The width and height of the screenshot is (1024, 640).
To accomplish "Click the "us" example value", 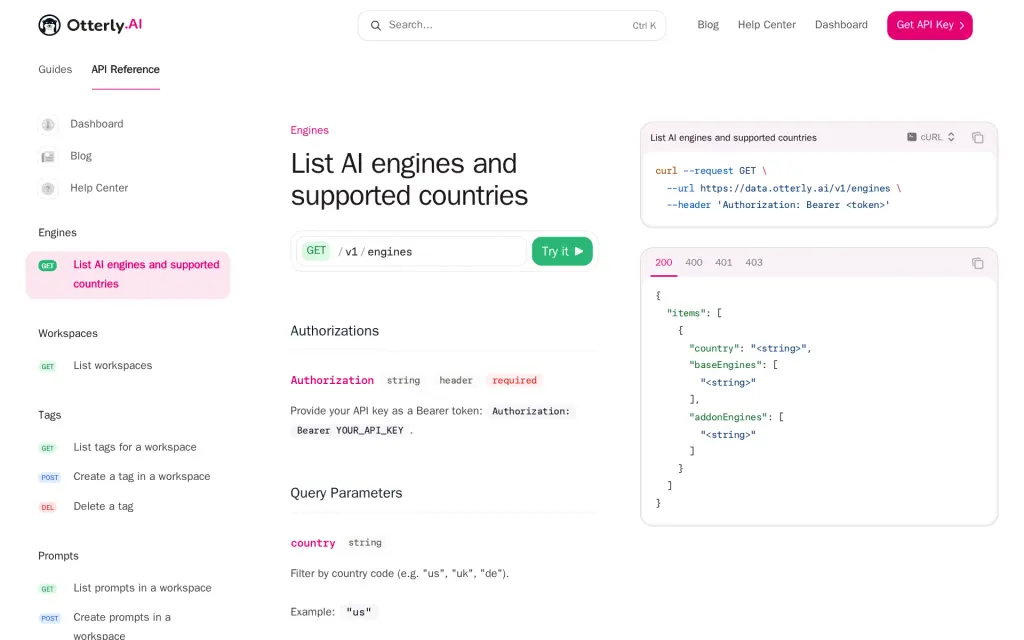I will pos(359,612).
